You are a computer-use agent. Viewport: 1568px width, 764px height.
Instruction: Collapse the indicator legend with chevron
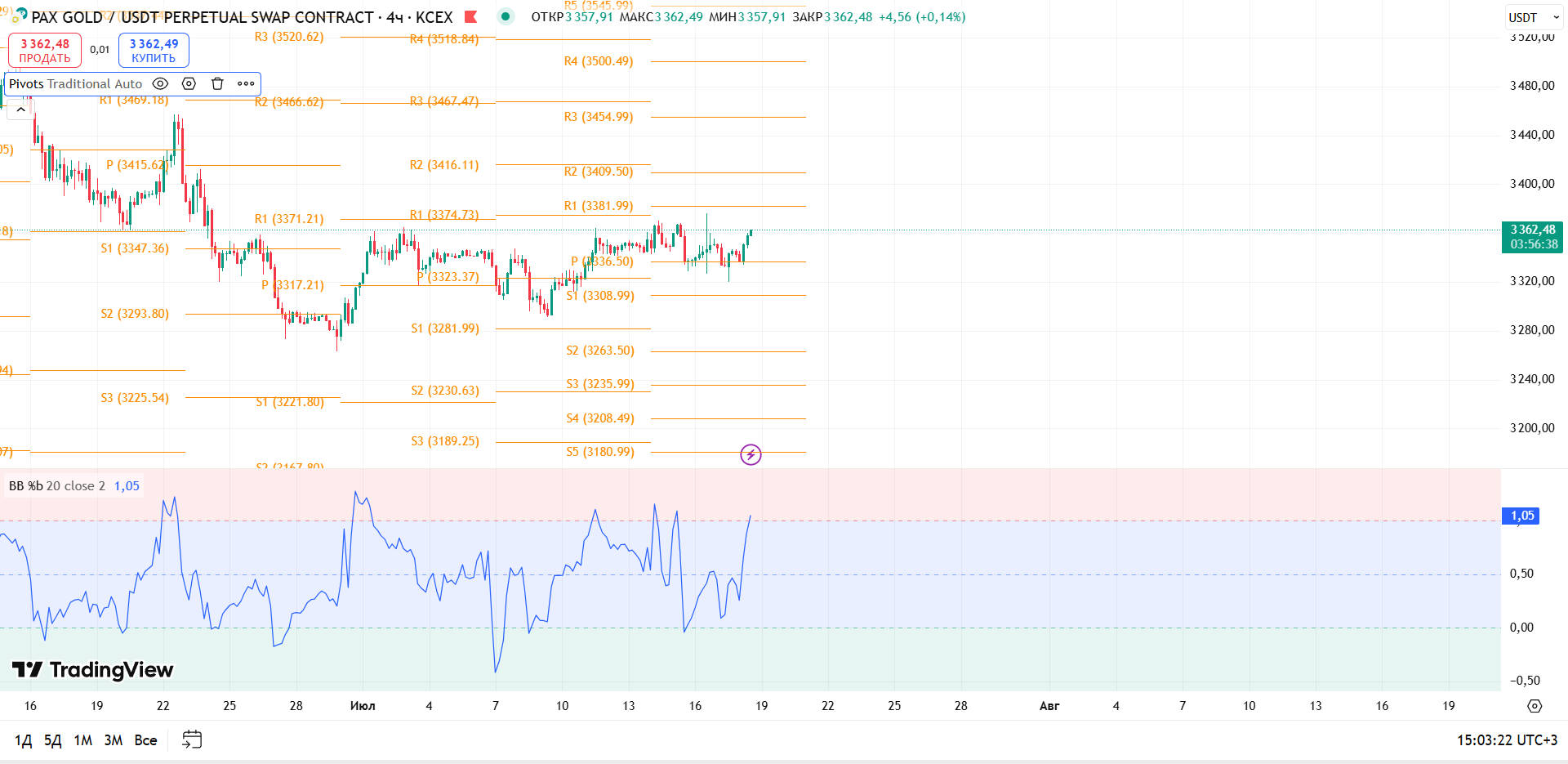pyautogui.click(x=20, y=109)
